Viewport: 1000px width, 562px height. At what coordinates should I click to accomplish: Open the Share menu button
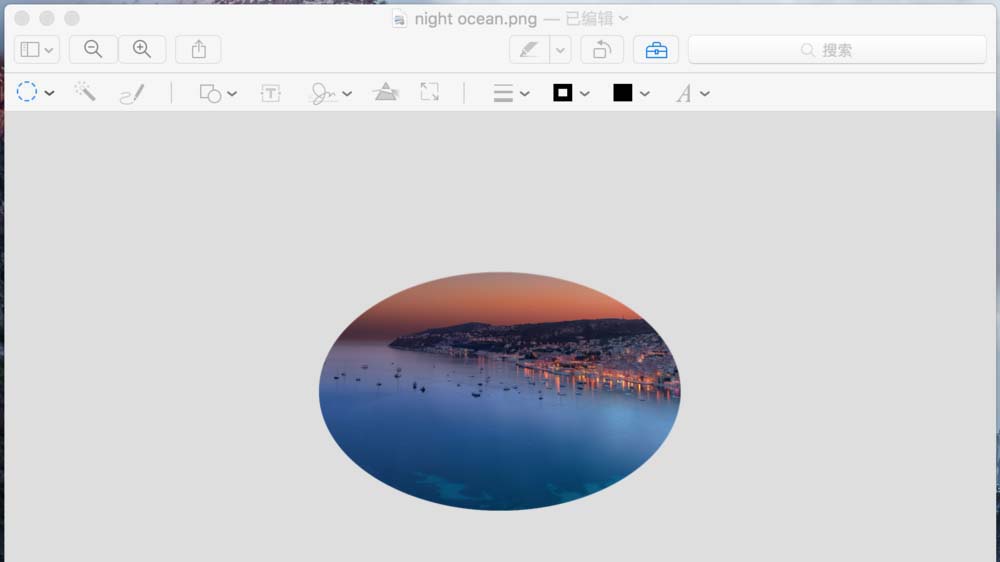point(198,50)
